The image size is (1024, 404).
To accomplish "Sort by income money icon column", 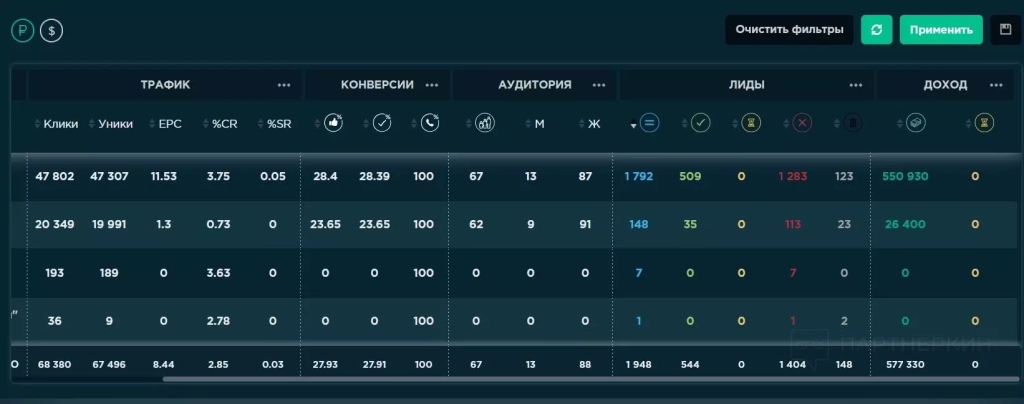I will (x=916, y=123).
